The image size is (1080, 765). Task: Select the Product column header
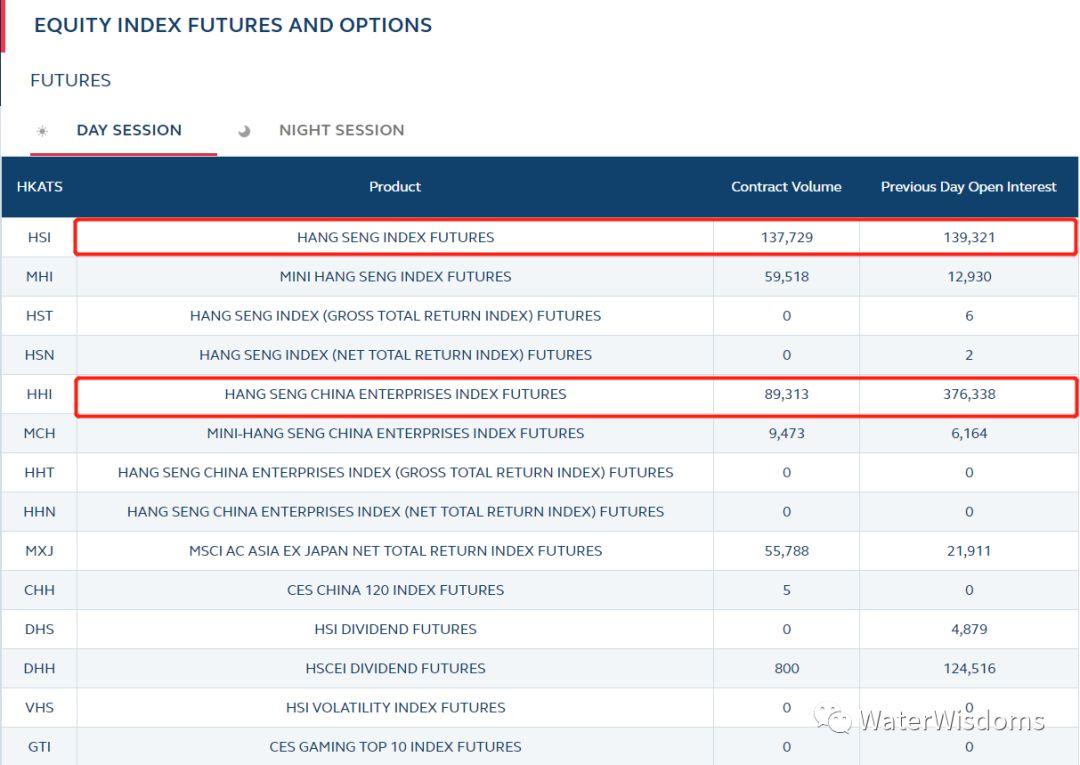click(x=395, y=187)
